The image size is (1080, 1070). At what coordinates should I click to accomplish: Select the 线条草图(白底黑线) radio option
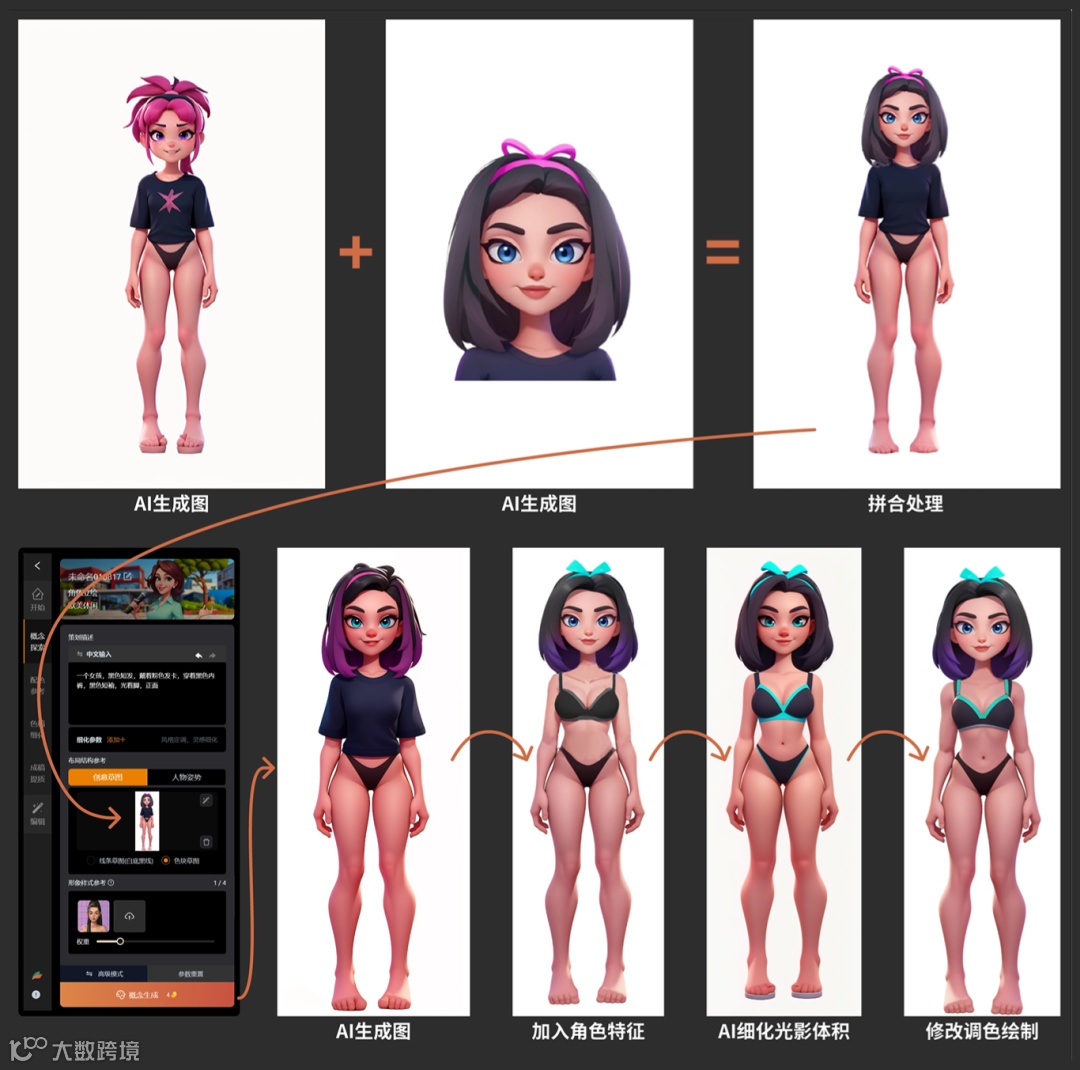point(120,861)
